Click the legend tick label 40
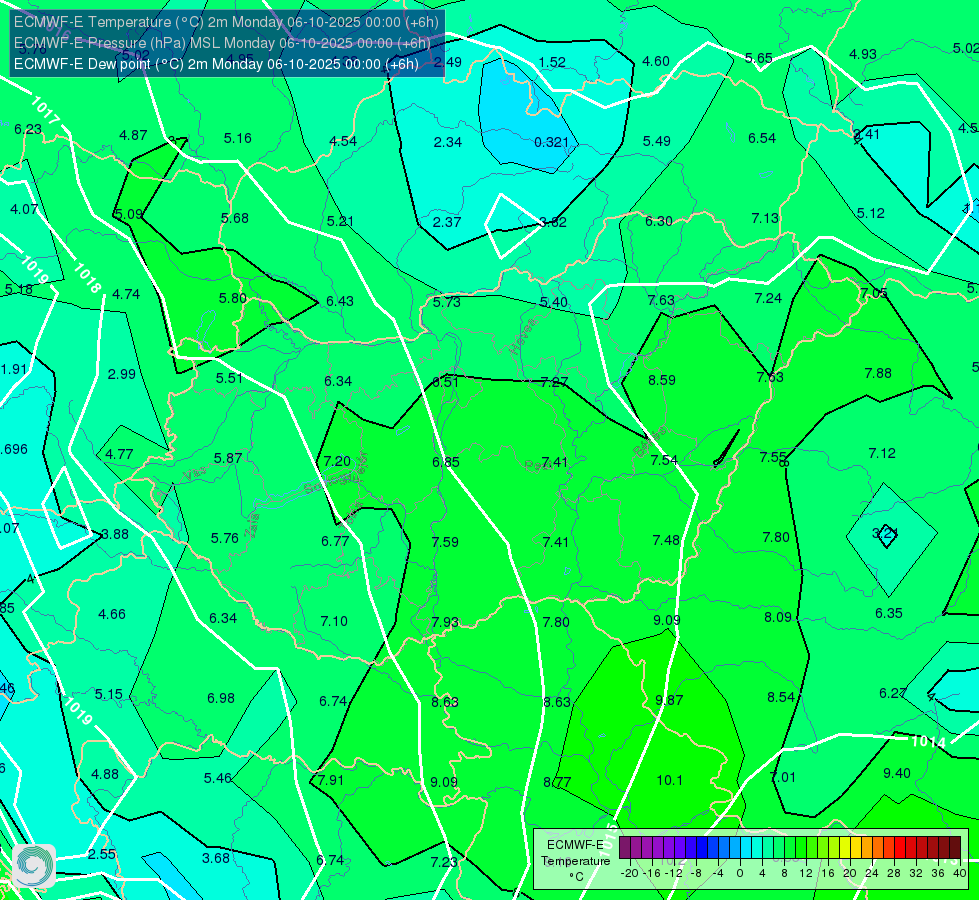Screen dimensions: 979x900 [960, 873]
